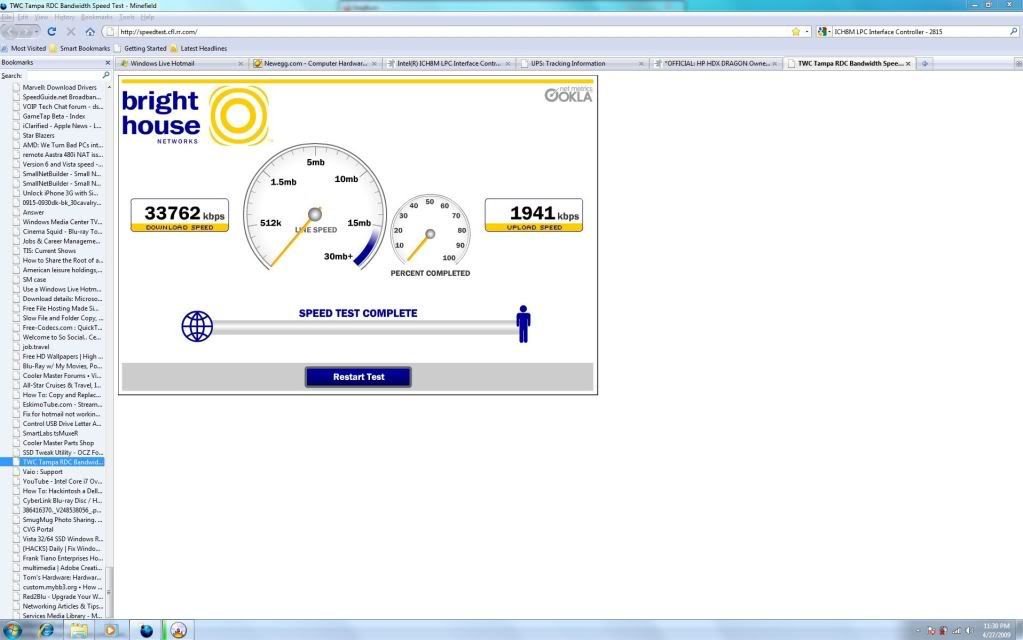
Task: Open the Cinema Squid - Blu-ray bookmark
Action: (59, 232)
